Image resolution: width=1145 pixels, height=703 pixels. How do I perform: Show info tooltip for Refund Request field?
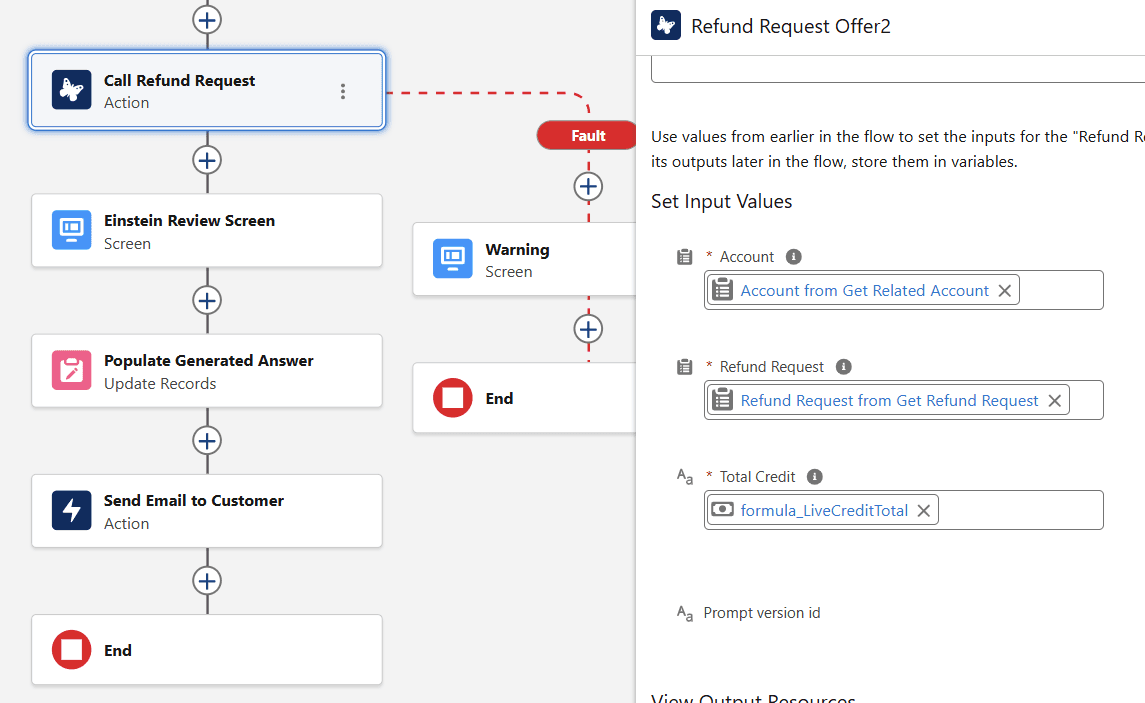click(x=844, y=367)
